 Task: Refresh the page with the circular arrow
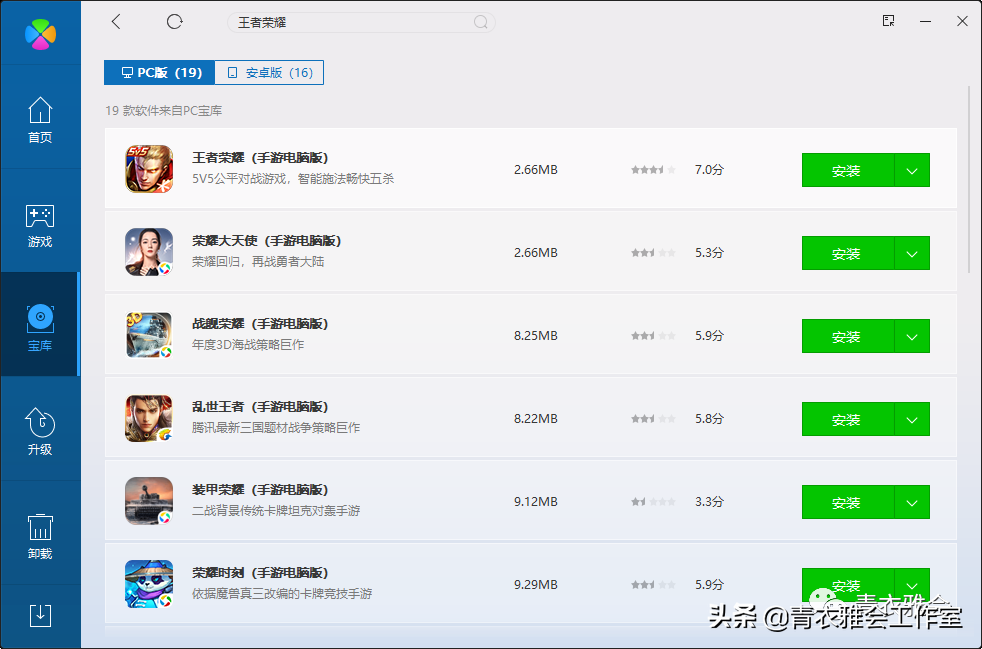[x=174, y=22]
